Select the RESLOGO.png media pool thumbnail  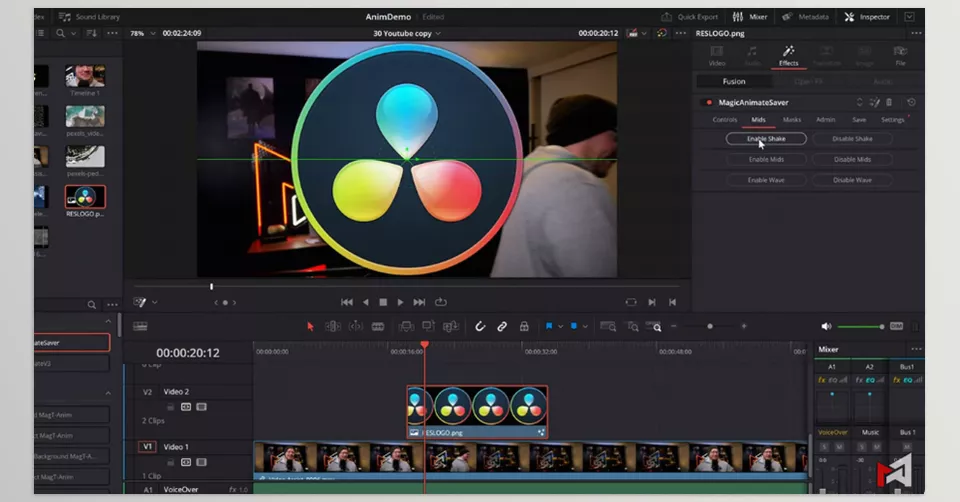click(x=85, y=197)
